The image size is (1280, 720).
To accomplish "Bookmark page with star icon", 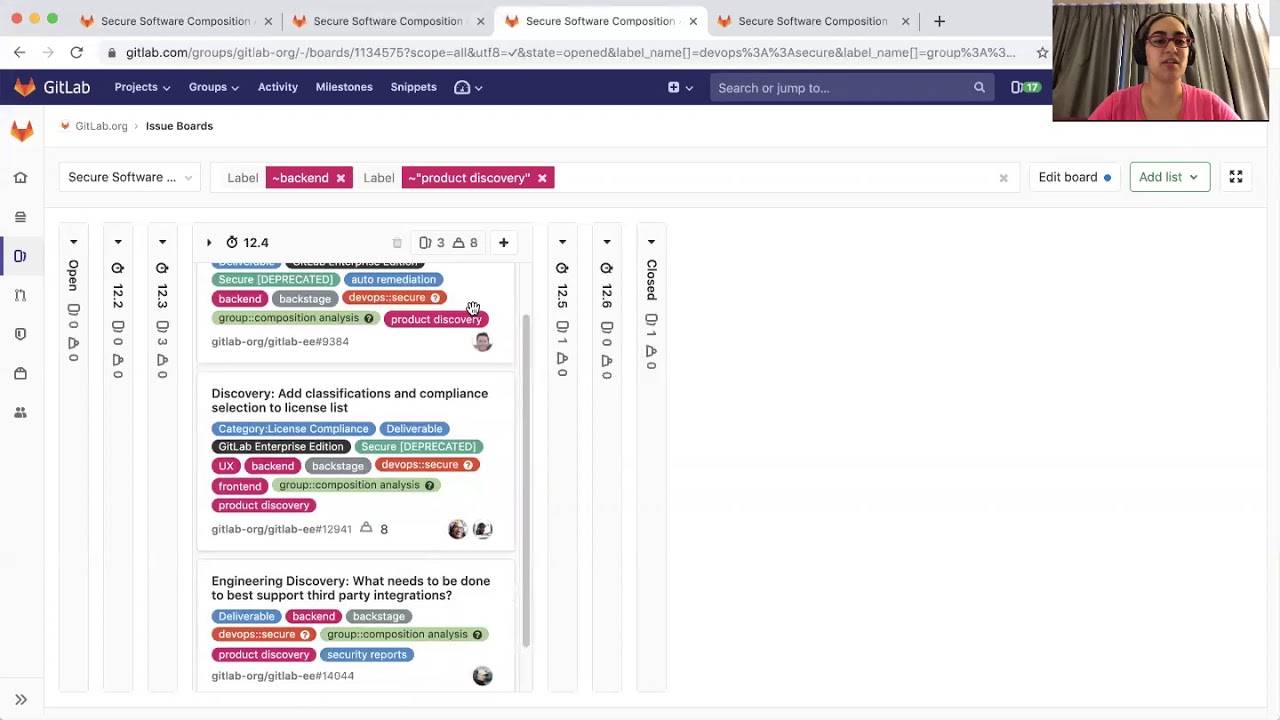I will click(1042, 52).
